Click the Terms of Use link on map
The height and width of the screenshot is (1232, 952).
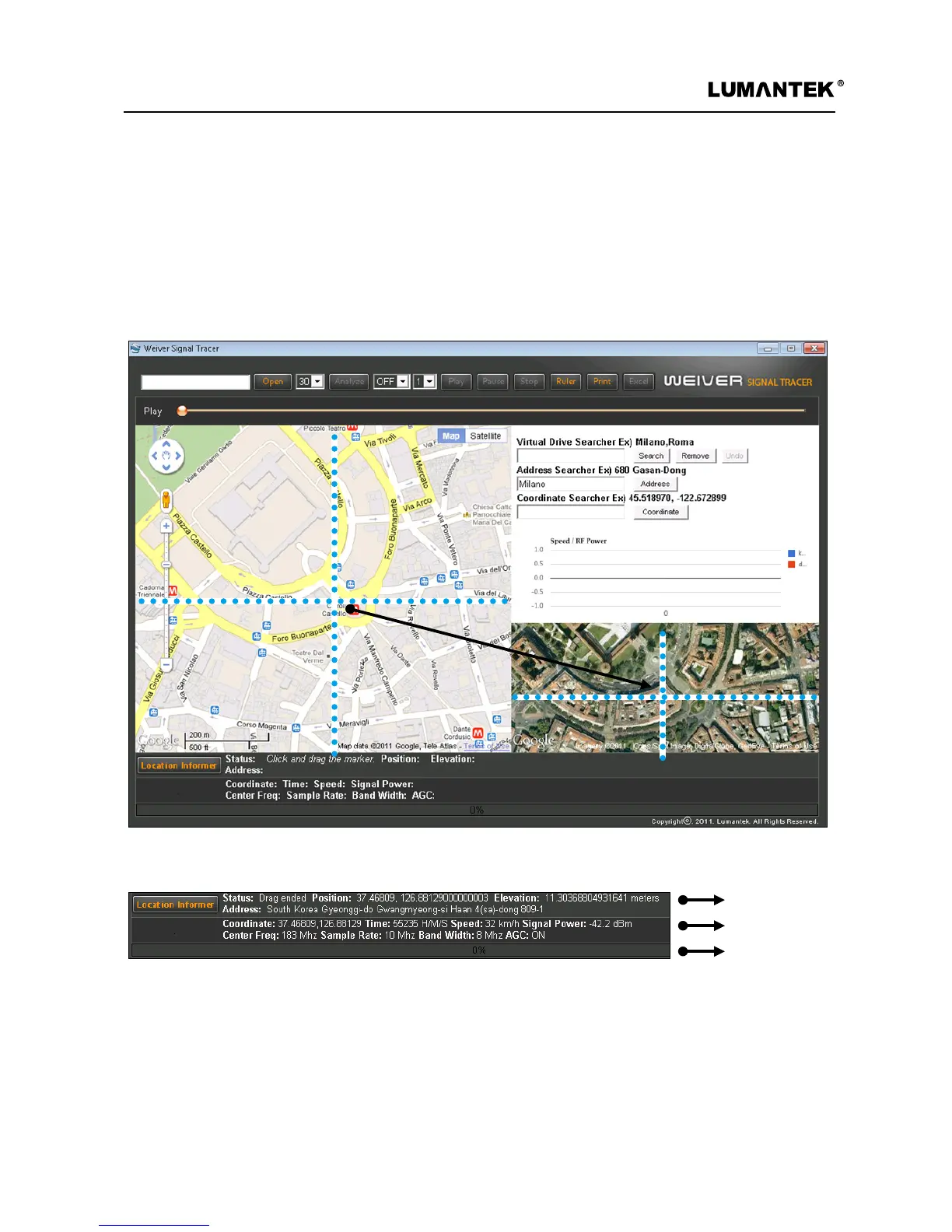pyautogui.click(x=488, y=747)
